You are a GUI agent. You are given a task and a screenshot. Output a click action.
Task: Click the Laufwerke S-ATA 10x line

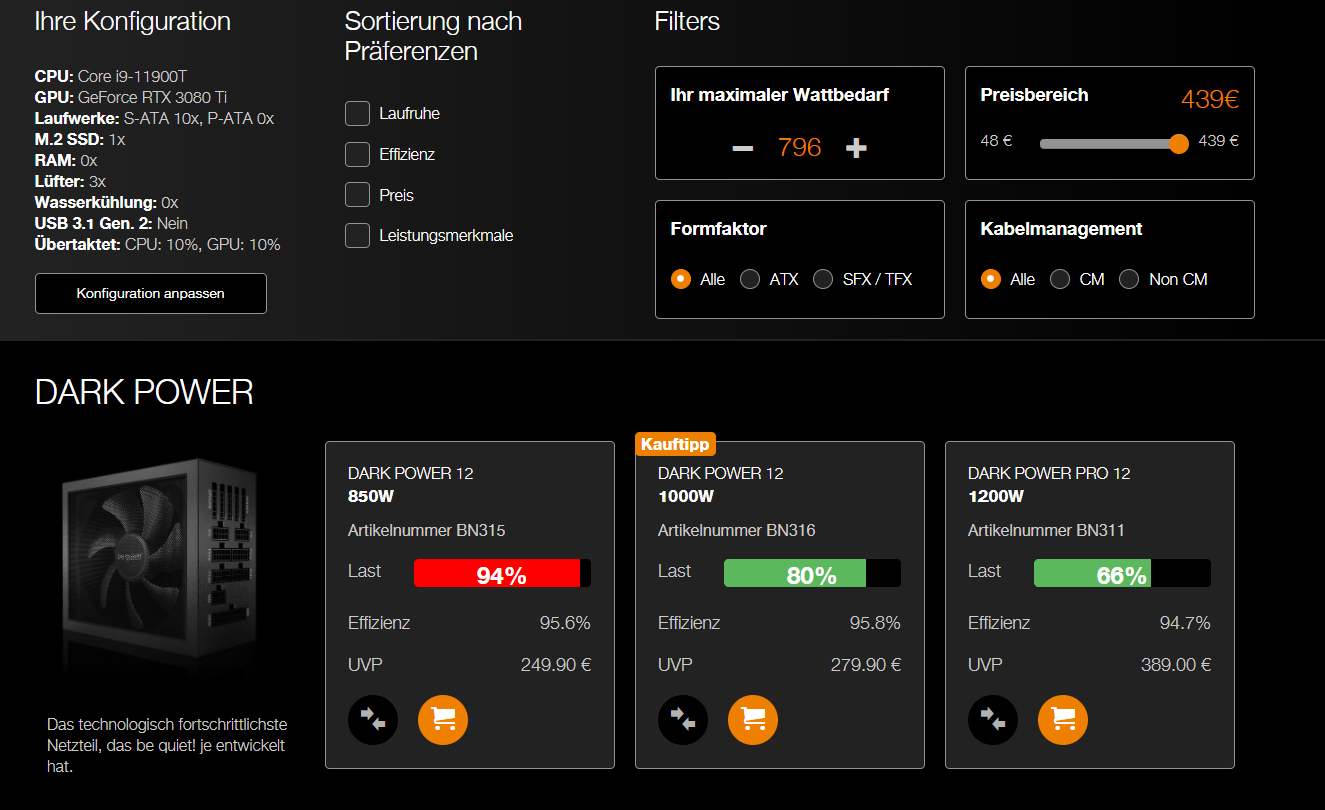154,118
